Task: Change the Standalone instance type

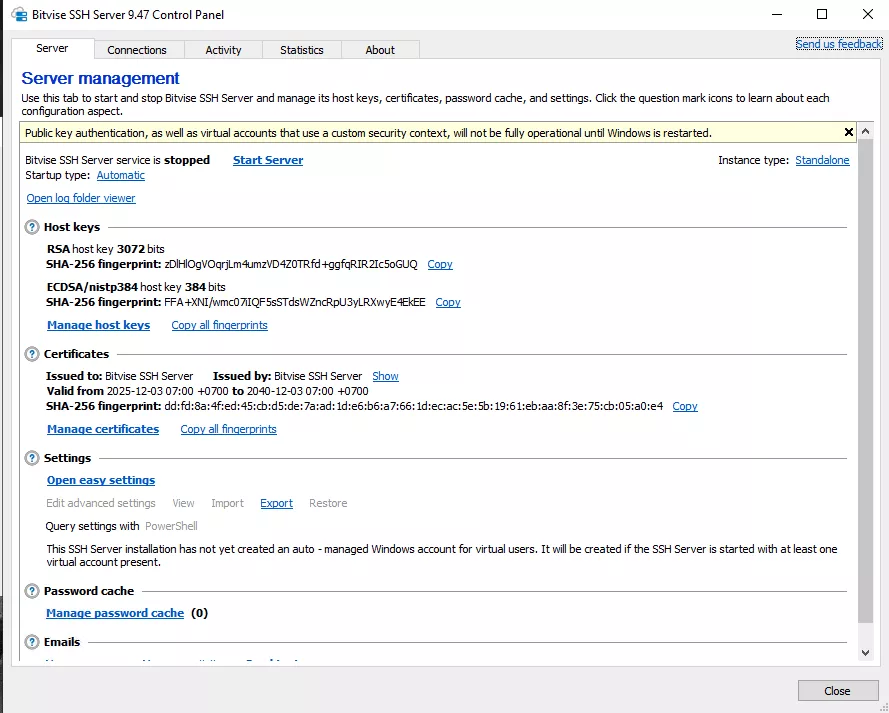Action: (822, 160)
